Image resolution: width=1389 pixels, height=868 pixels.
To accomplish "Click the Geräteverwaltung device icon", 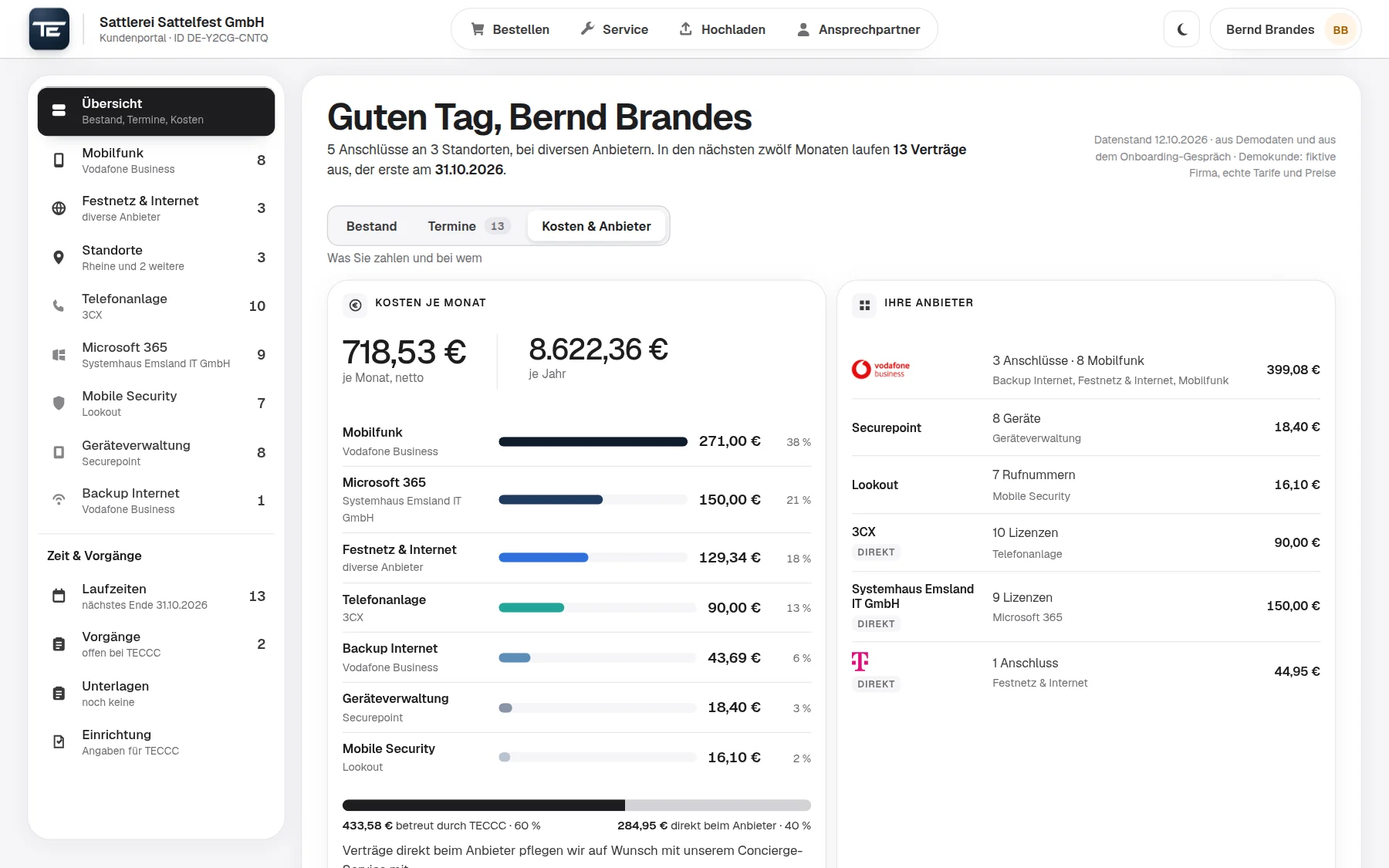I will coord(59,452).
